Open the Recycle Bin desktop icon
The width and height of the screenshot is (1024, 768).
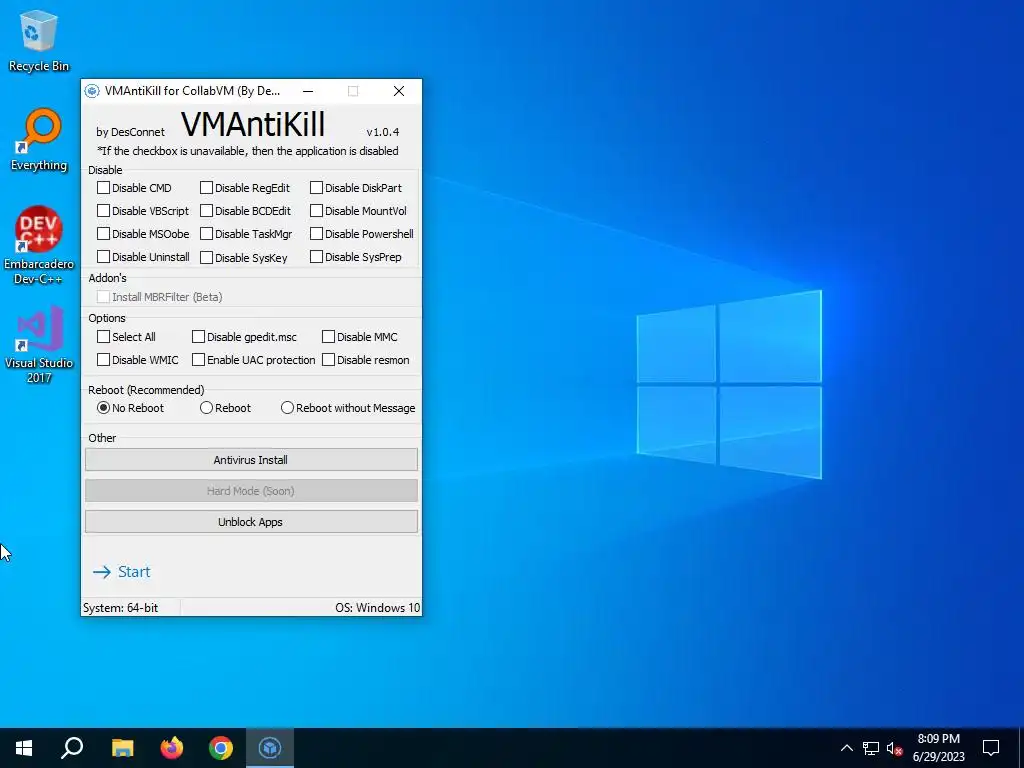[x=39, y=41]
